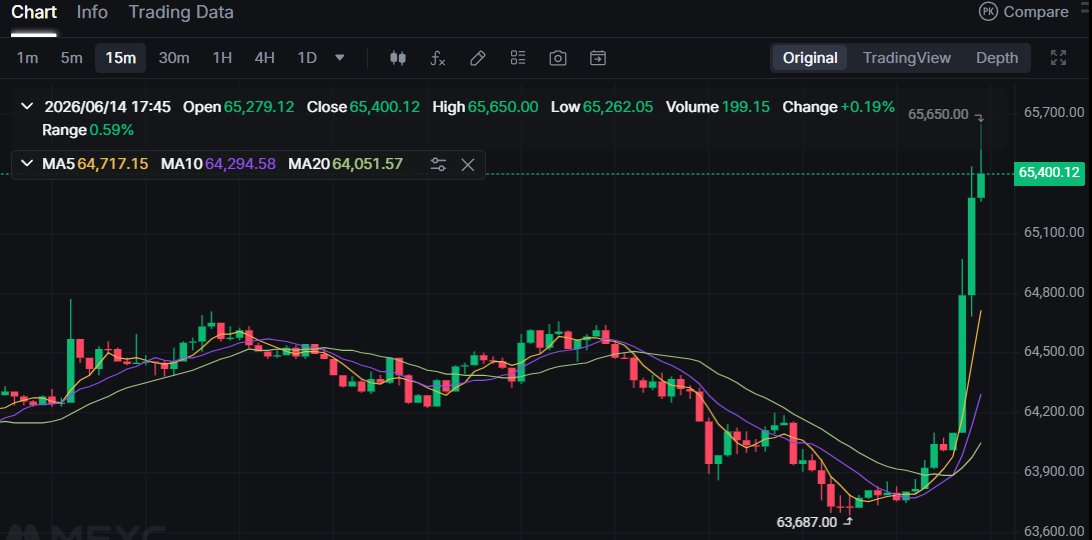Click the 65,100.00 price axis label
This screenshot has width=1092, height=540.
1054,232
